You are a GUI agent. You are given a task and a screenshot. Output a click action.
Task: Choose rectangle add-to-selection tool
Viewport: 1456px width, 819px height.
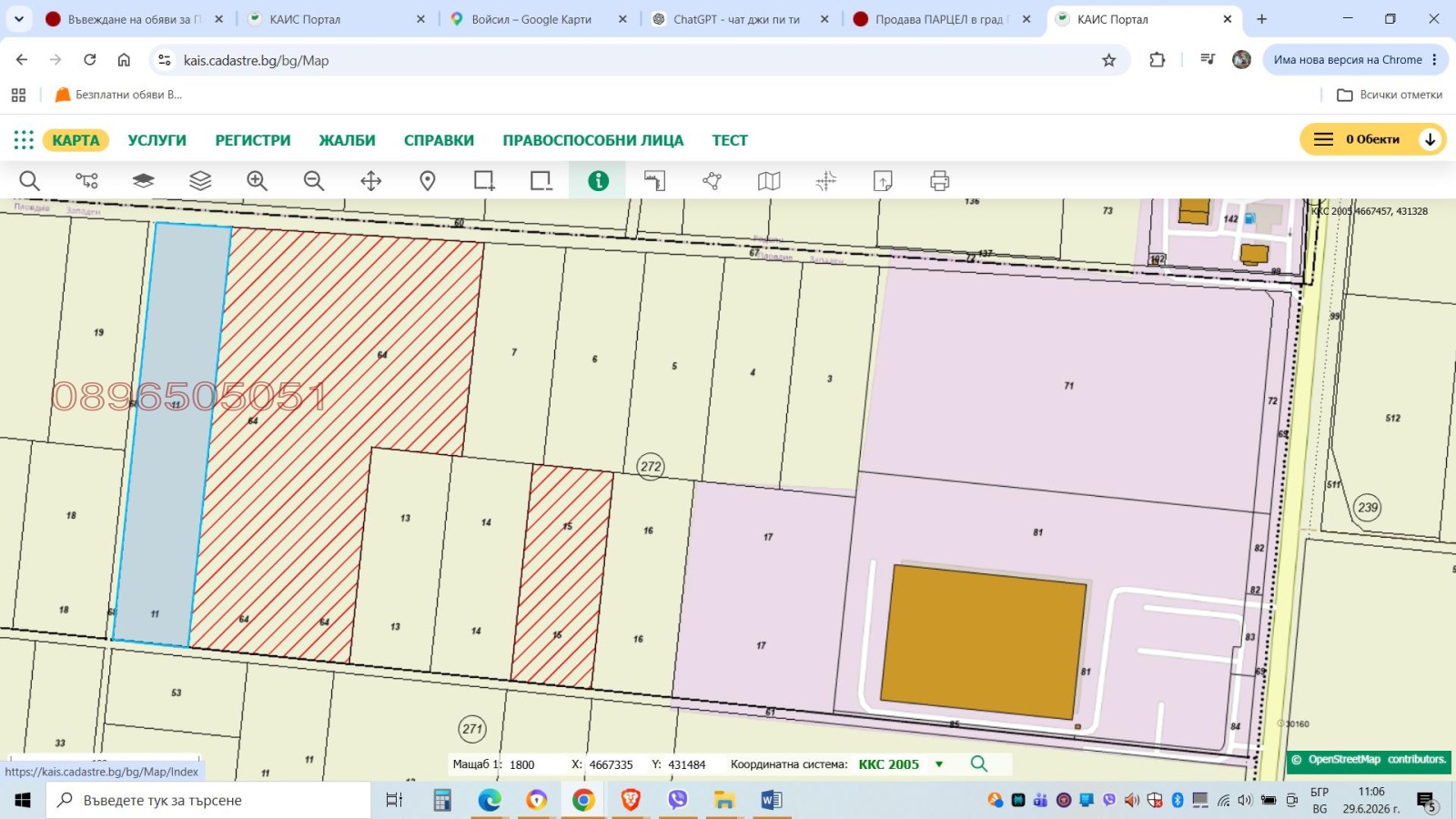pyautogui.click(x=484, y=181)
